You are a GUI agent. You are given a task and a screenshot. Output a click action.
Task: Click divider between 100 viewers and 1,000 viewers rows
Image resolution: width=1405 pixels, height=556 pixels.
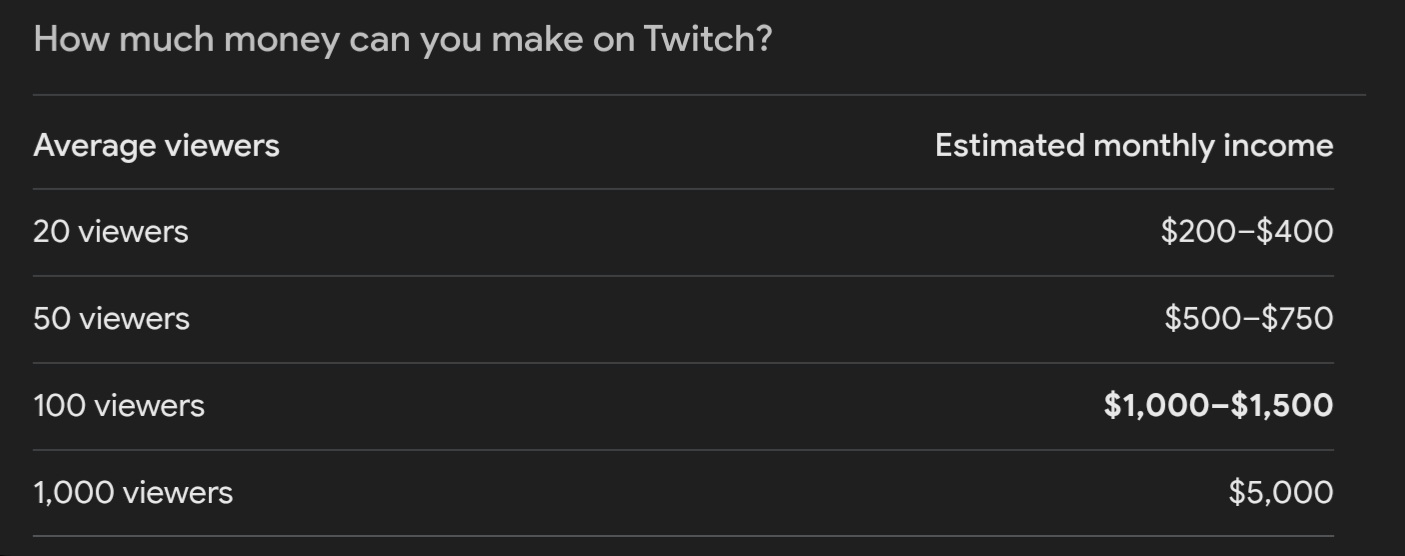coord(682,450)
